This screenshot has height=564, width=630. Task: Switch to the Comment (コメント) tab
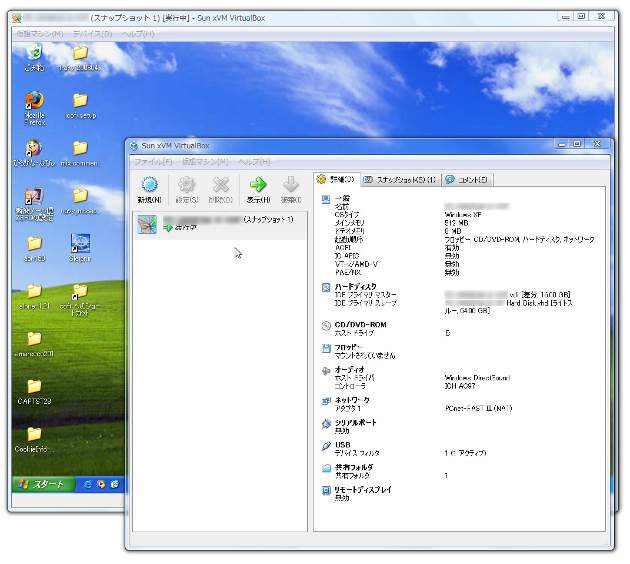click(x=467, y=180)
